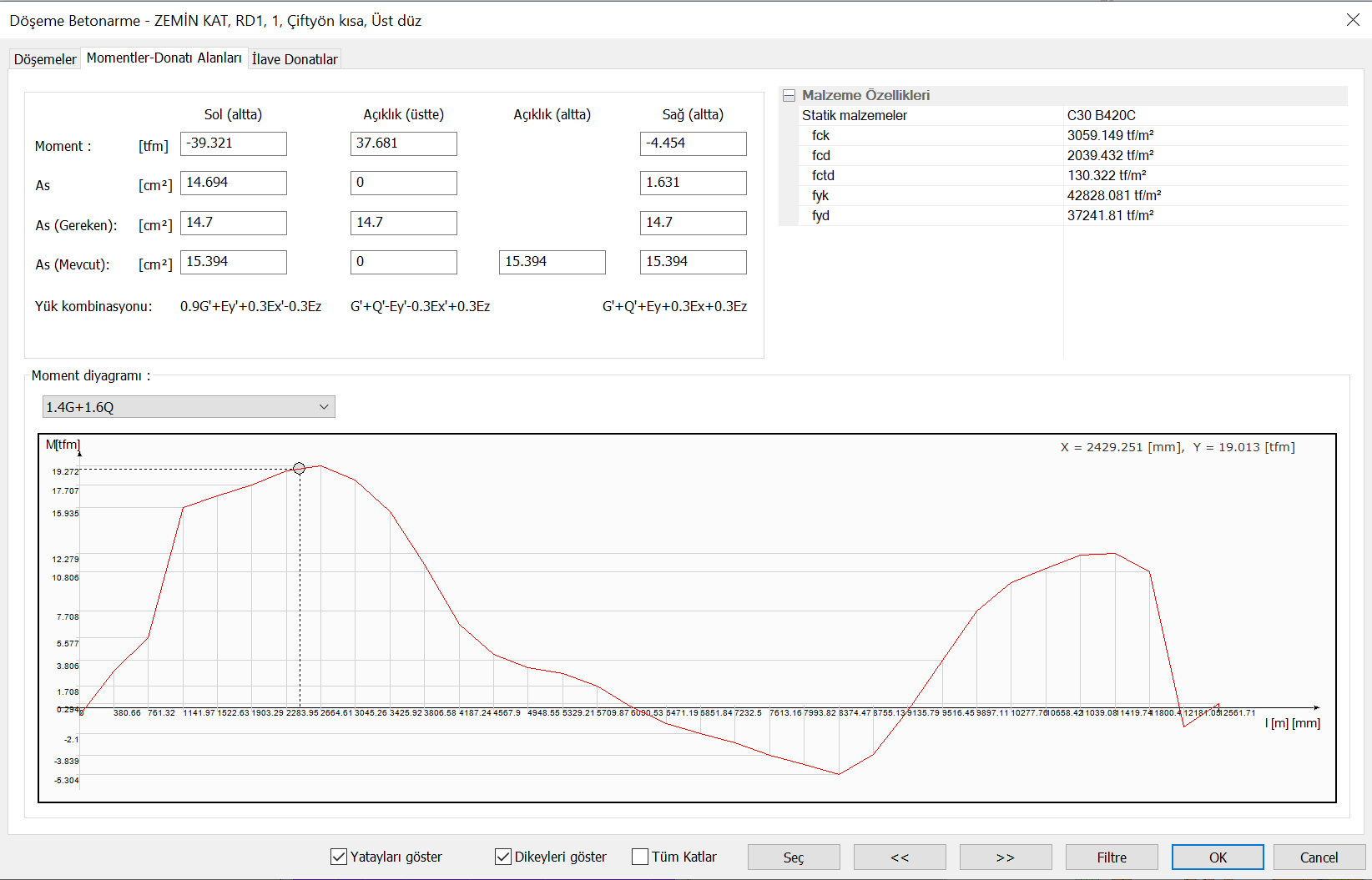Confirm with the OK button

point(1217,857)
